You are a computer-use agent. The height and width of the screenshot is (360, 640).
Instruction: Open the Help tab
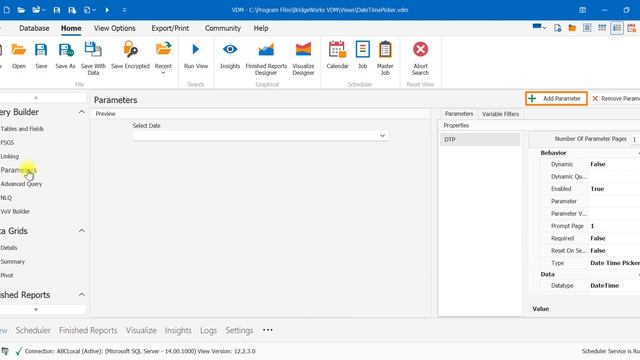[261, 28]
